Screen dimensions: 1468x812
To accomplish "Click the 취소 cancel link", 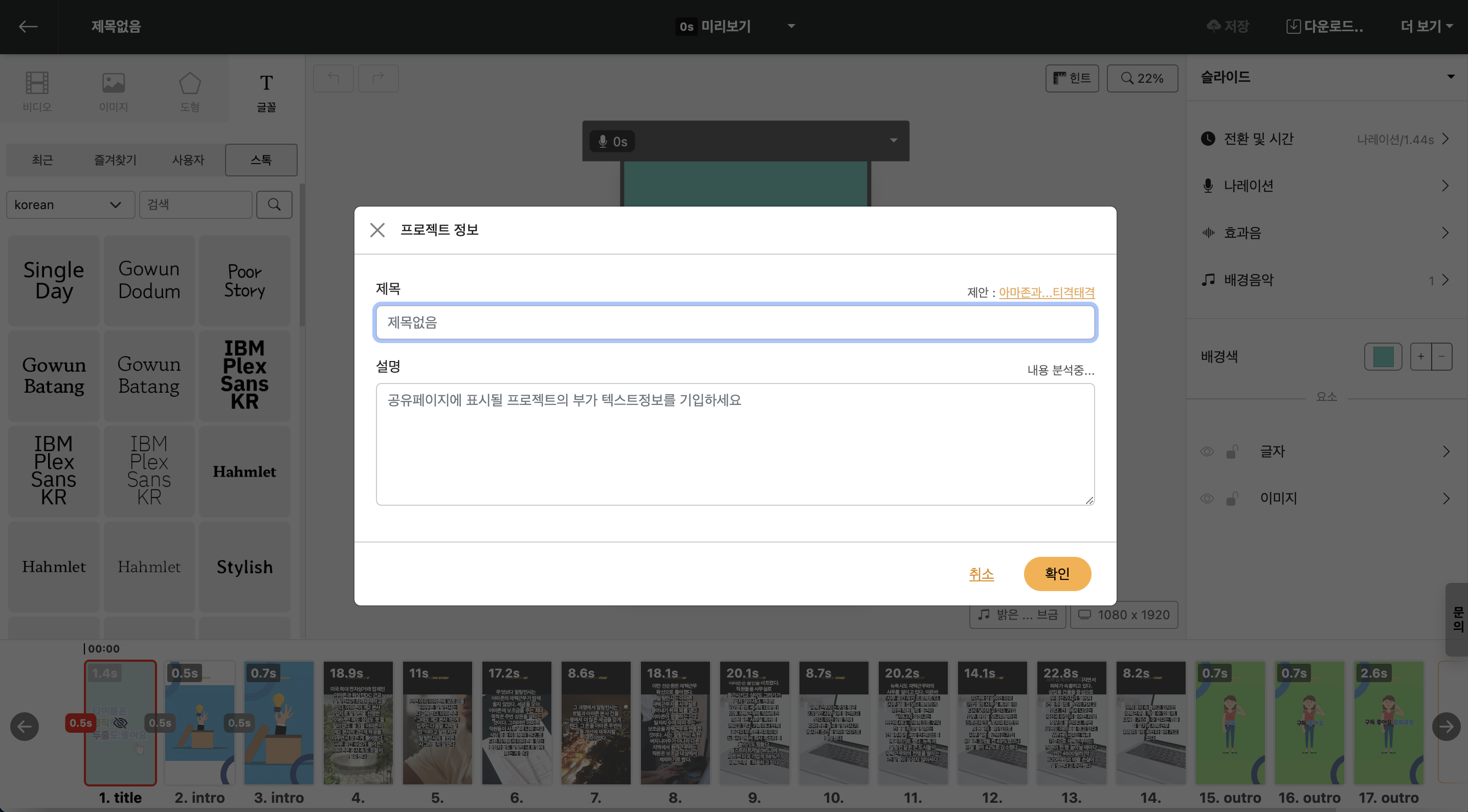I will click(982, 574).
